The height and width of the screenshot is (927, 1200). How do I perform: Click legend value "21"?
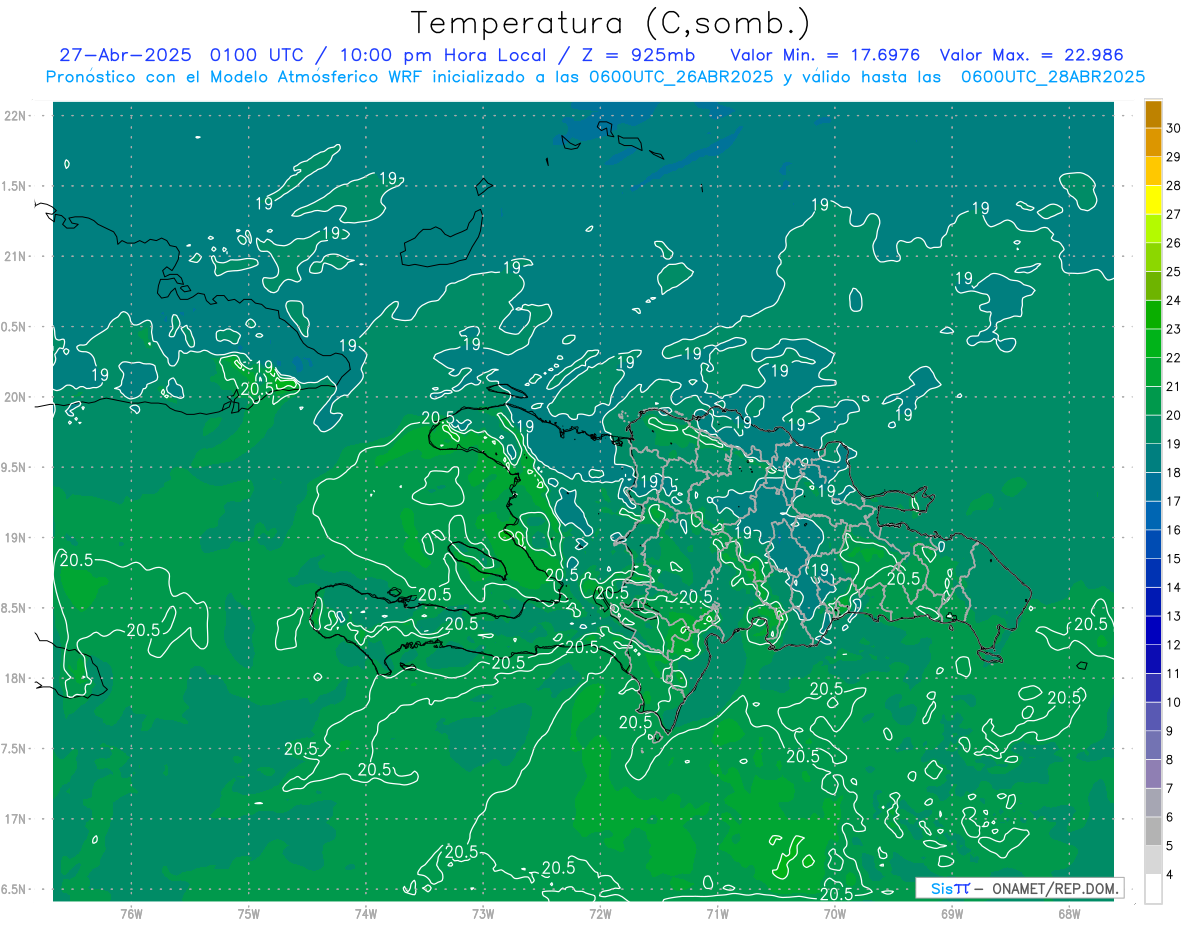(x=1174, y=386)
